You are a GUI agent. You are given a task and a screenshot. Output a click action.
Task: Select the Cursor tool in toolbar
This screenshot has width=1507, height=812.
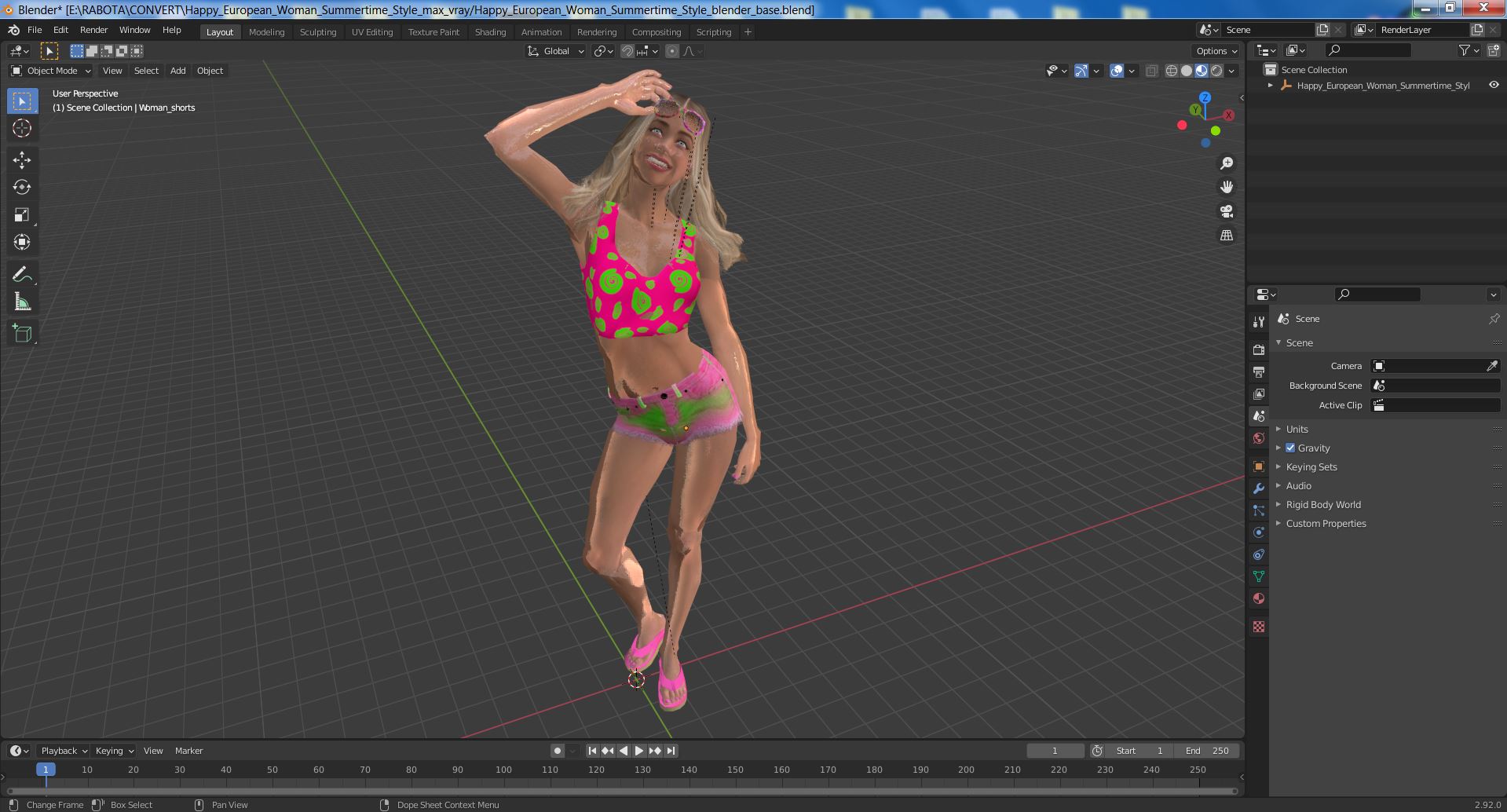click(x=22, y=128)
